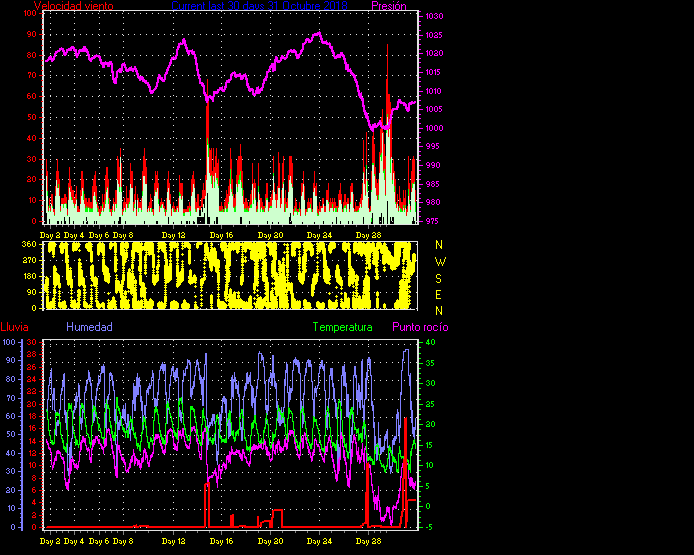Image resolution: width=694 pixels, height=555 pixels.
Task: Click the red 12 on rain axis
Action: 32,453
